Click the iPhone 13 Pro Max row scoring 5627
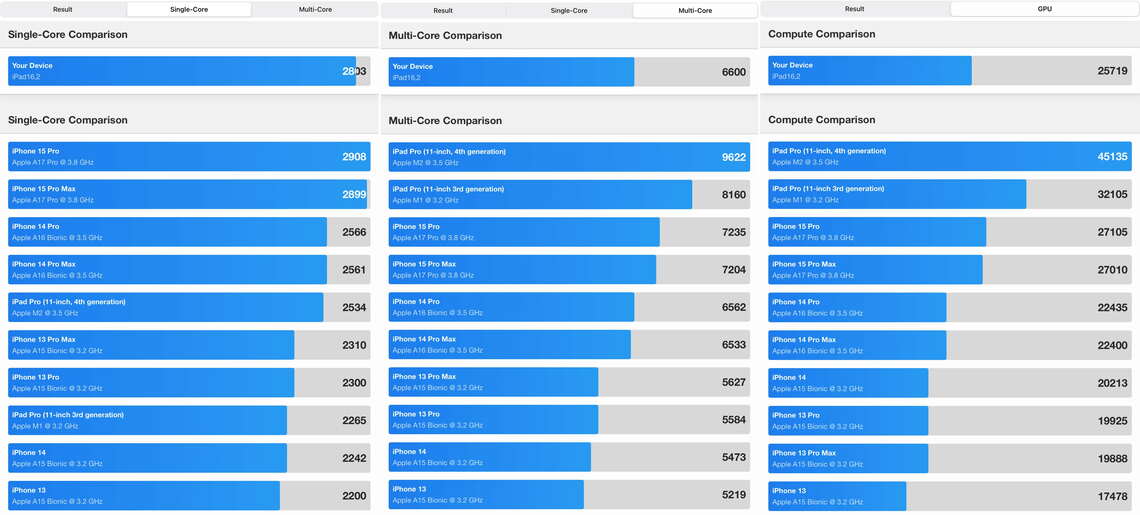This screenshot has width=1140, height=515. tap(569, 382)
